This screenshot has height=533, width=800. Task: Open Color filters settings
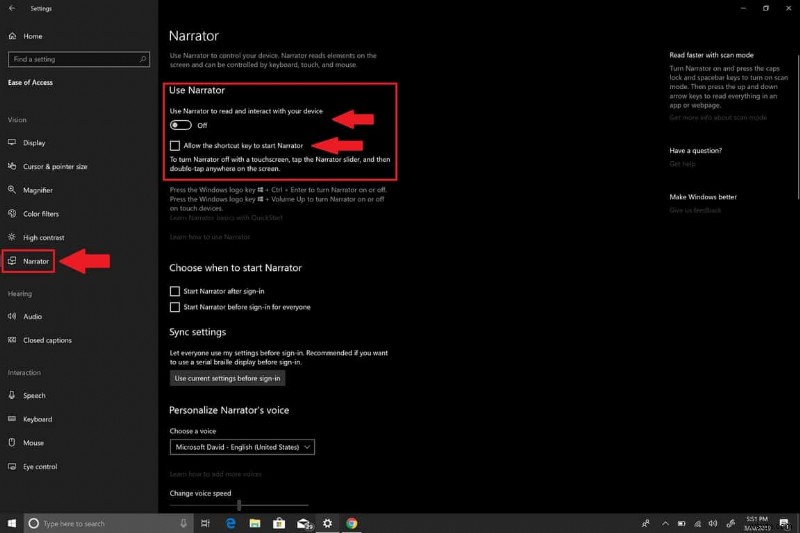pyautogui.click(x=33, y=214)
